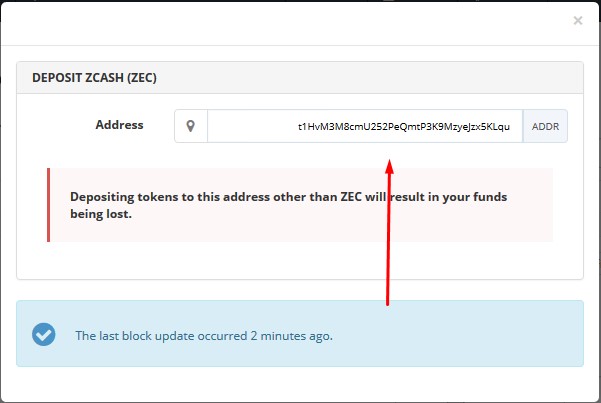601x403 pixels.
Task: Click the blue checkmark status icon
Action: coord(44,334)
